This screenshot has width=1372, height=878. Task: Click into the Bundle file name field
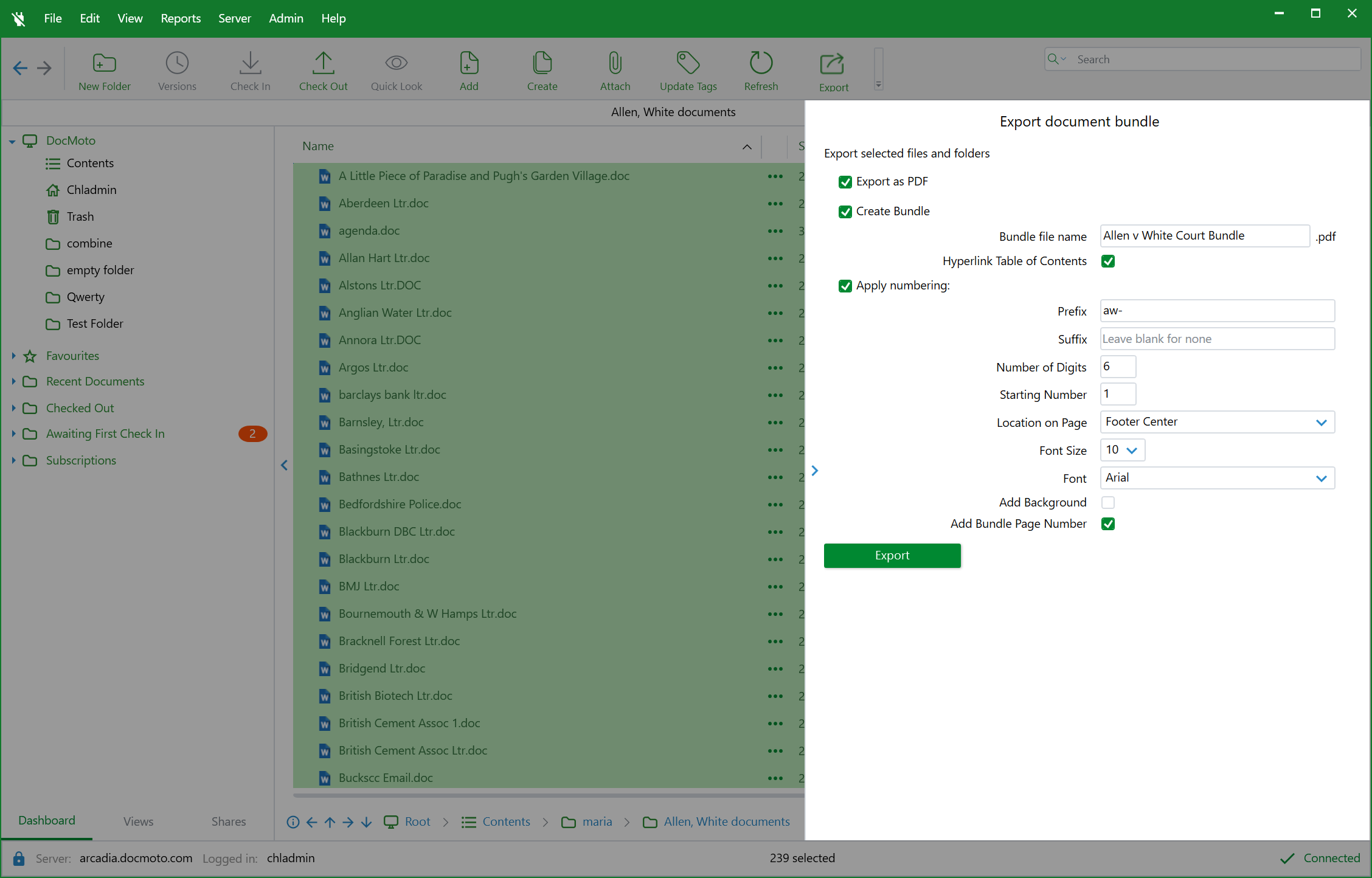(1204, 236)
